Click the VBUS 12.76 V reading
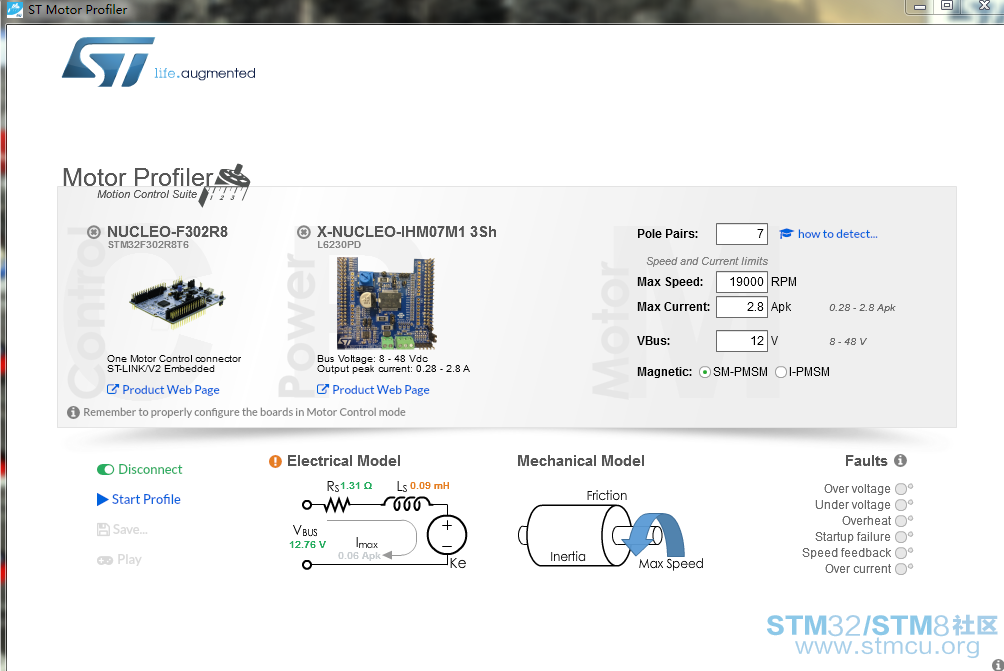 [x=307, y=545]
